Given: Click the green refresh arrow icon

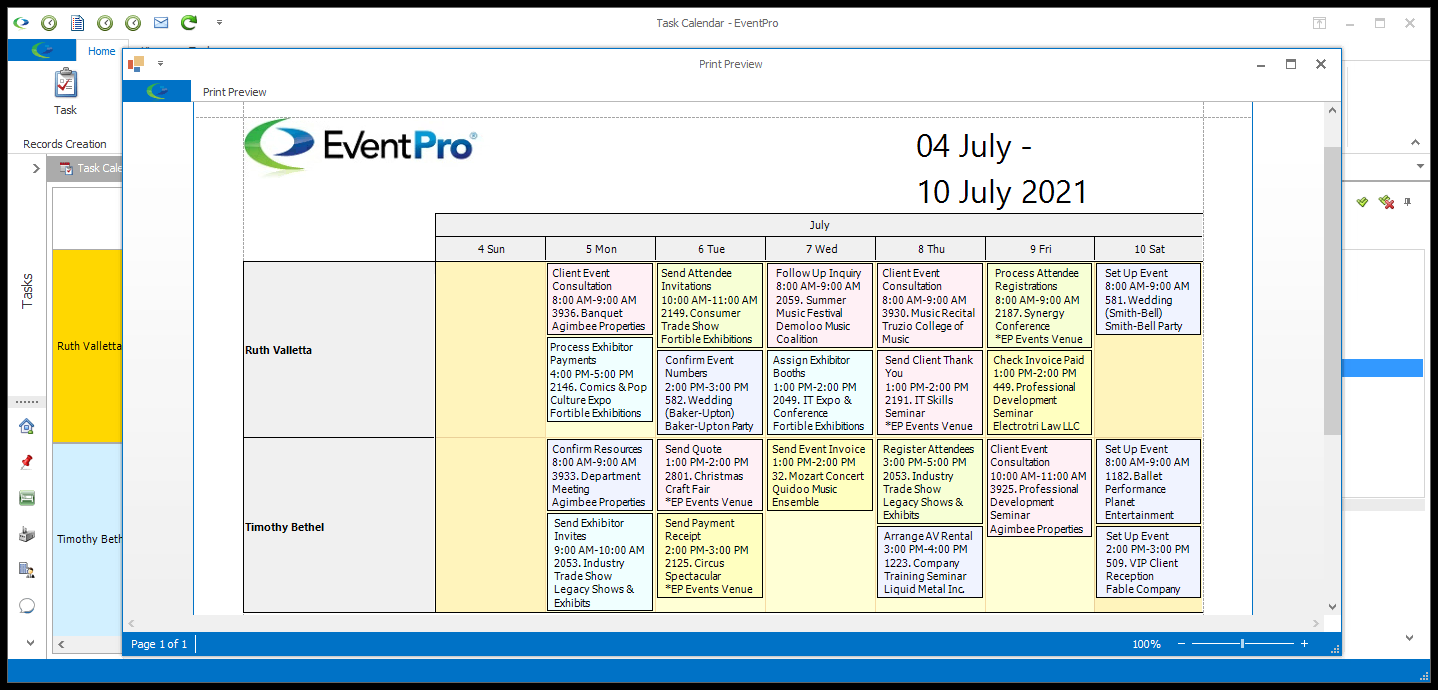Looking at the screenshot, I should point(189,22).
